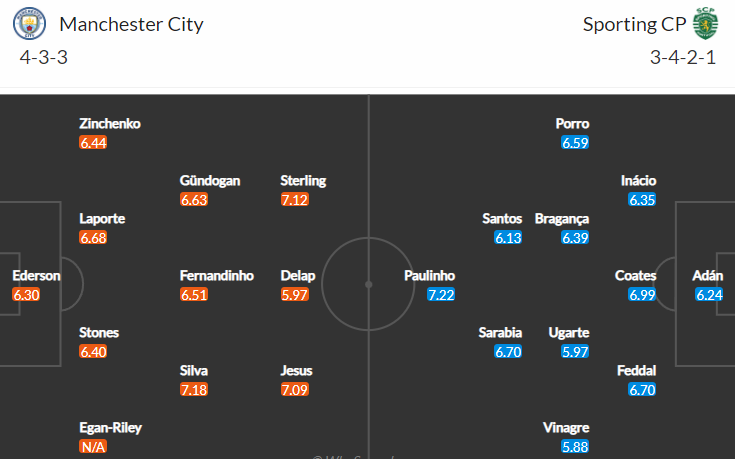The width and height of the screenshot is (735, 459).
Task: Select goalkeeper Adán's name
Action: pyautogui.click(x=707, y=276)
